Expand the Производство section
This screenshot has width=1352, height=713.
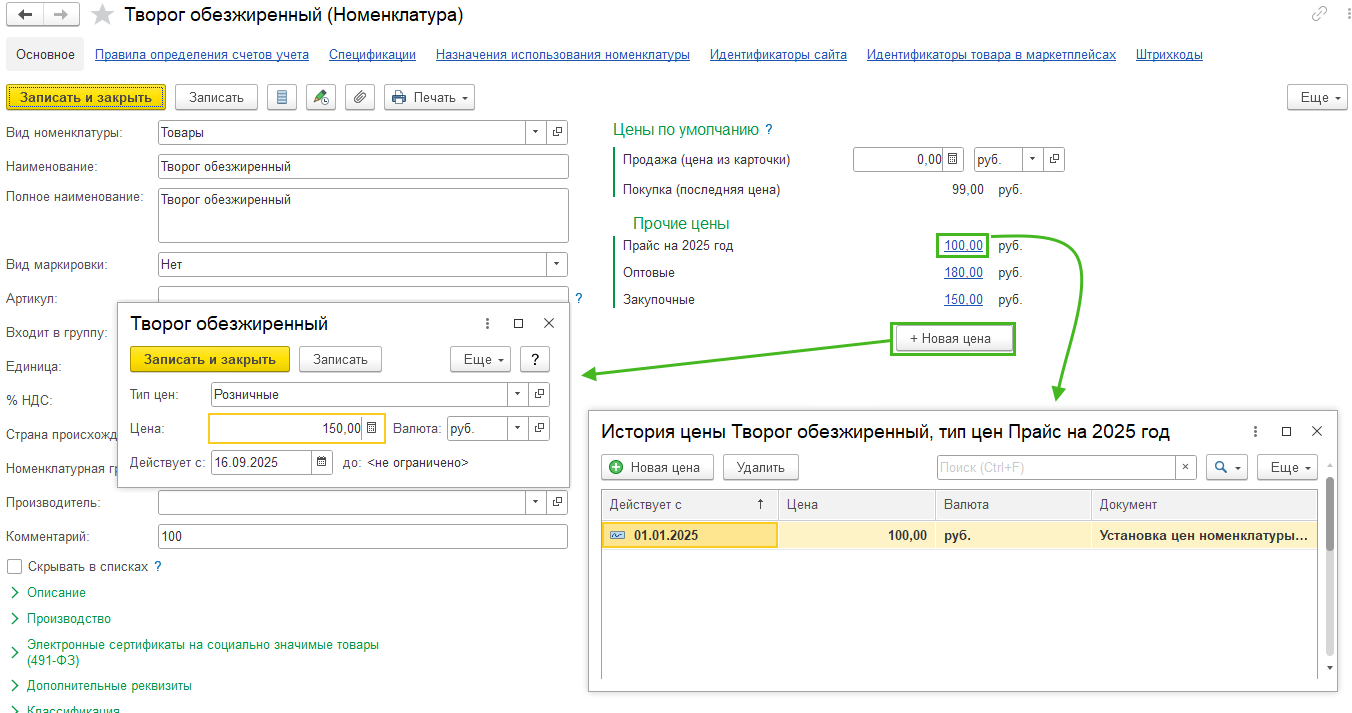click(68, 618)
